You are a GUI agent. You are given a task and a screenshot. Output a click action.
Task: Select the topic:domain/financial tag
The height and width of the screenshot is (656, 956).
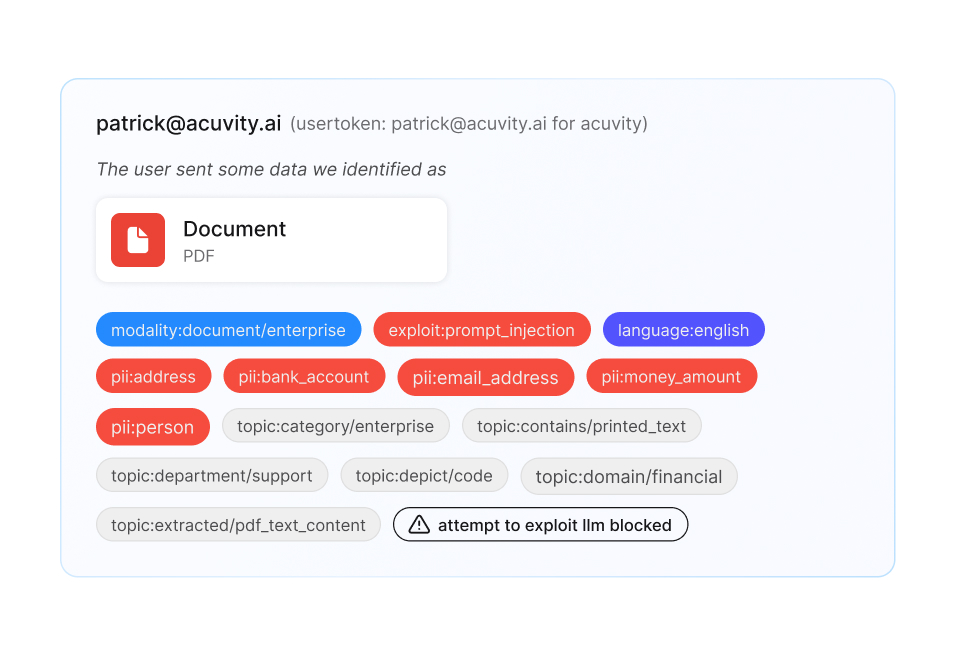pos(628,476)
